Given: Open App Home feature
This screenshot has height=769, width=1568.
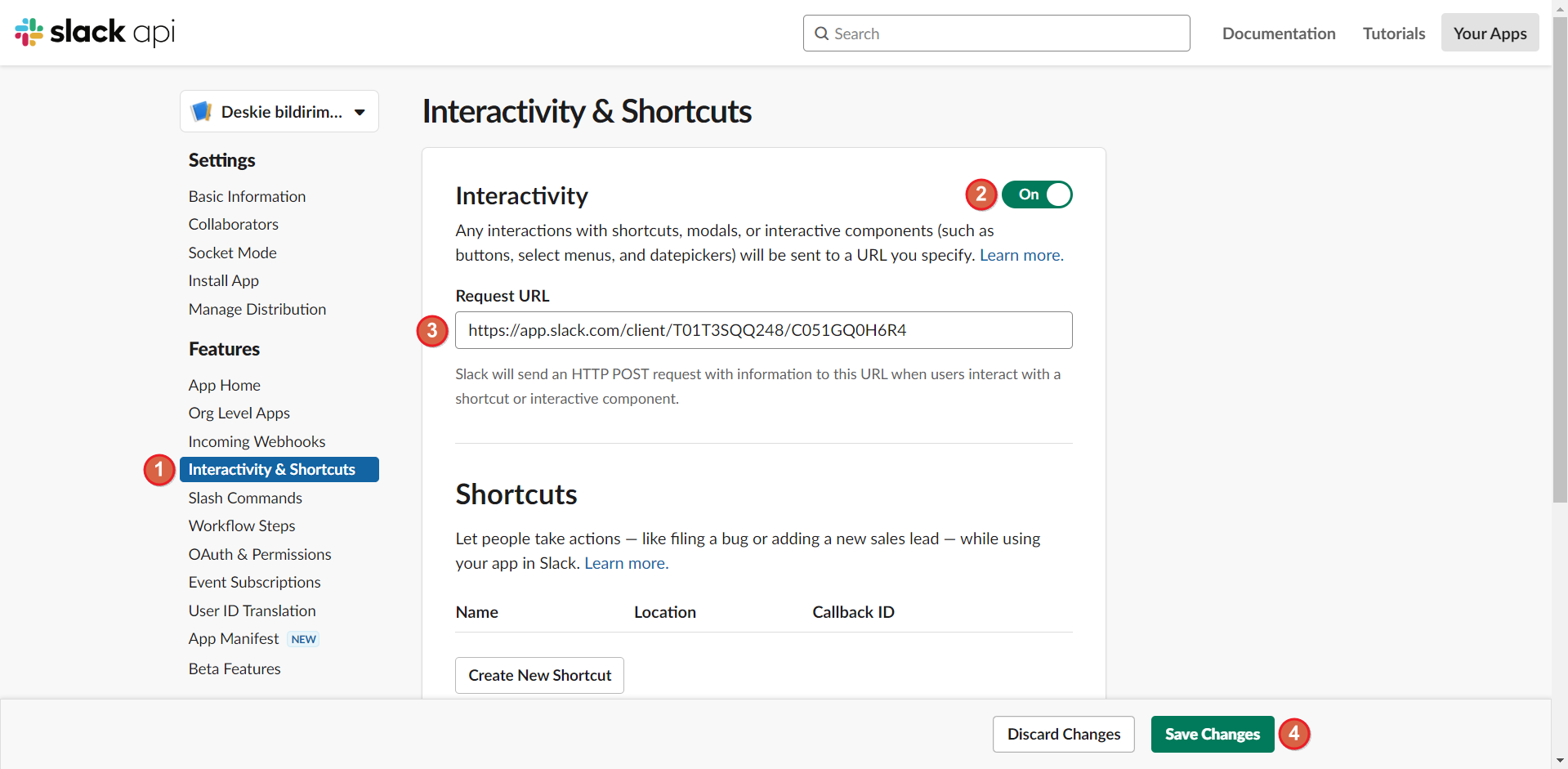Looking at the screenshot, I should click(x=224, y=385).
